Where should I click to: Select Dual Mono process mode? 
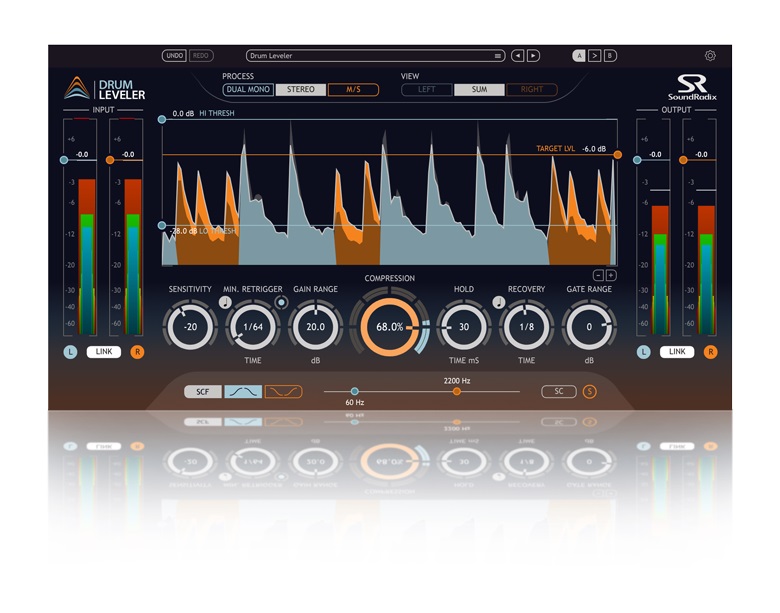coord(248,90)
